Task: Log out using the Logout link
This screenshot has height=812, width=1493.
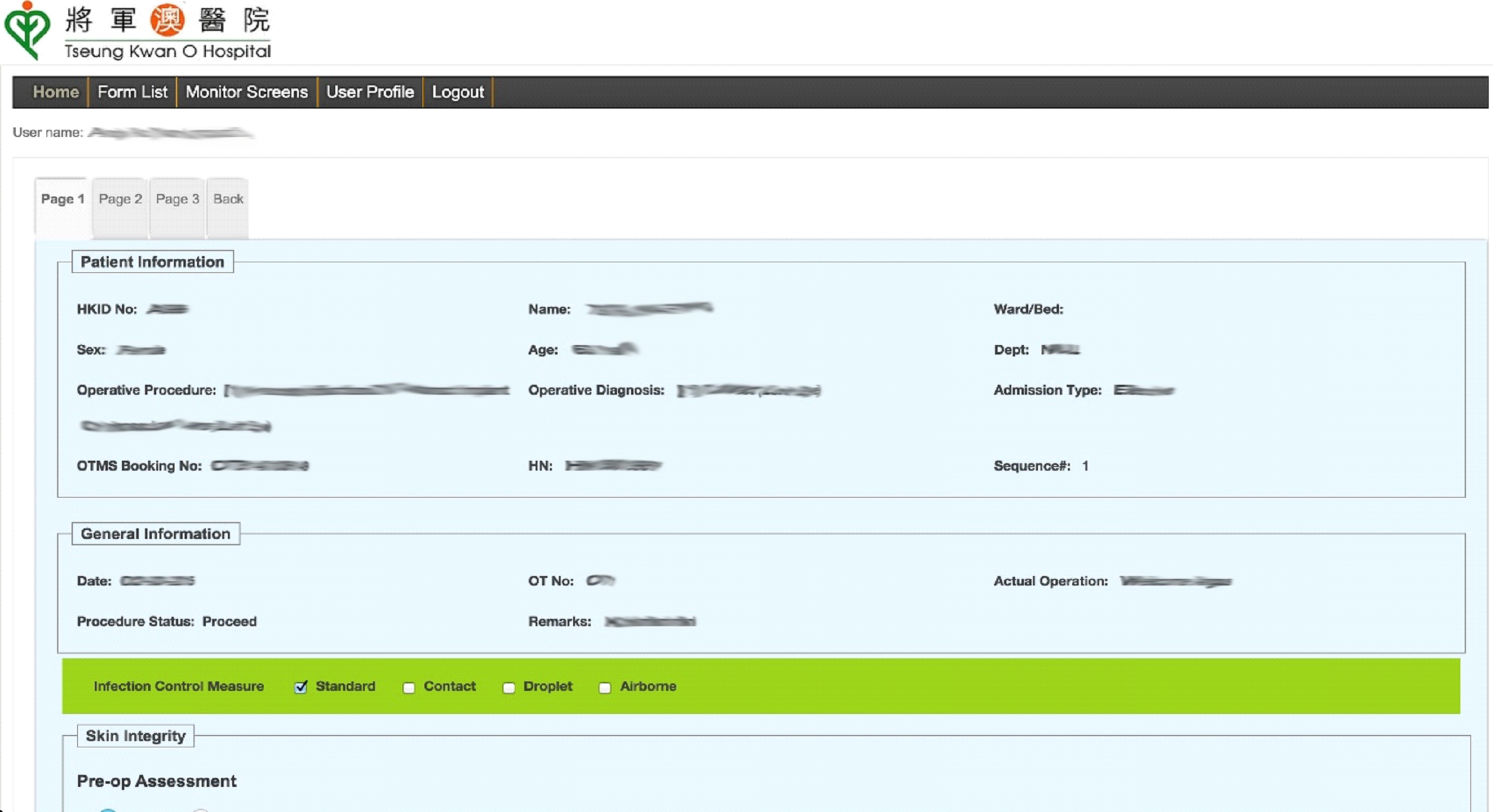Action: click(x=458, y=92)
